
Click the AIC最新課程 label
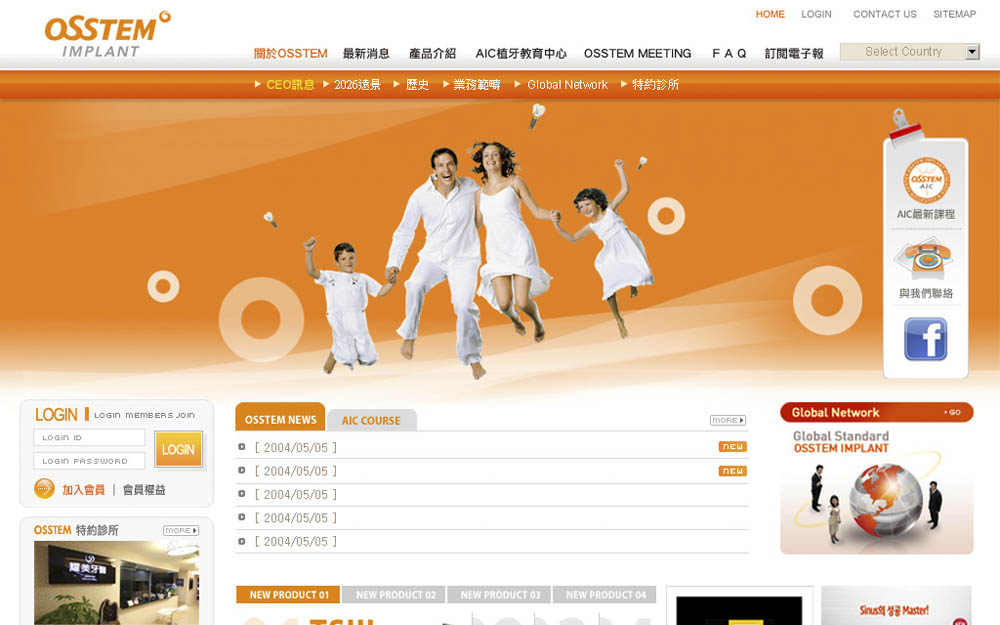926,214
